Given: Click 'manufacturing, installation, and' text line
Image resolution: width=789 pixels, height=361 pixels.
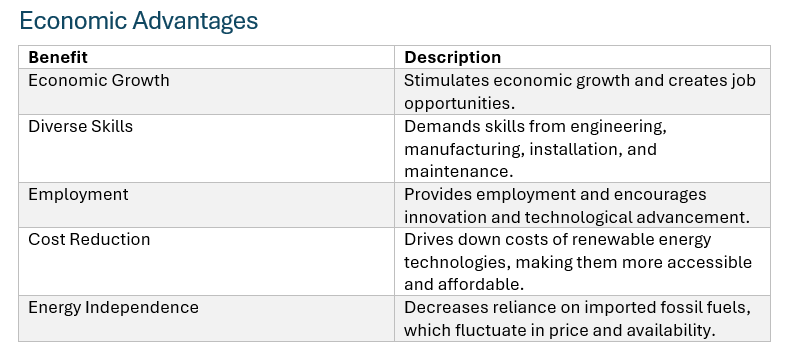Looking at the screenshot, I should tap(530, 150).
